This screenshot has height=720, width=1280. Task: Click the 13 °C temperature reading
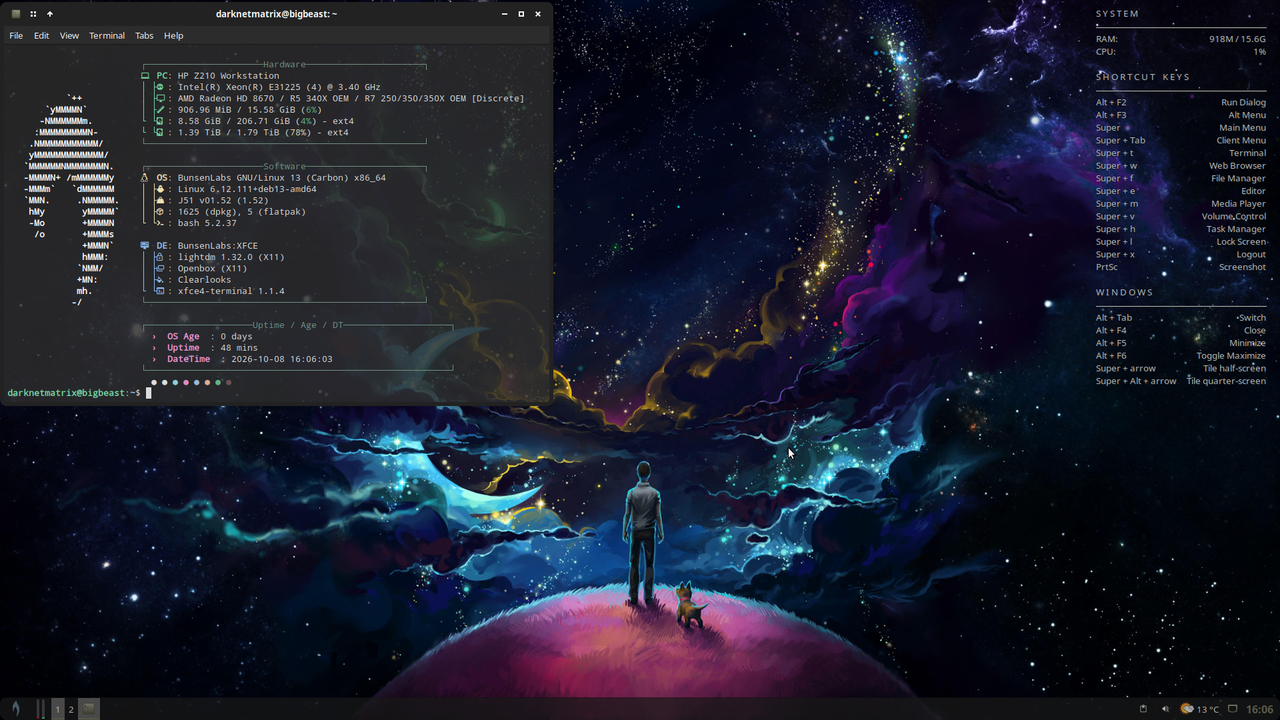(1208, 709)
